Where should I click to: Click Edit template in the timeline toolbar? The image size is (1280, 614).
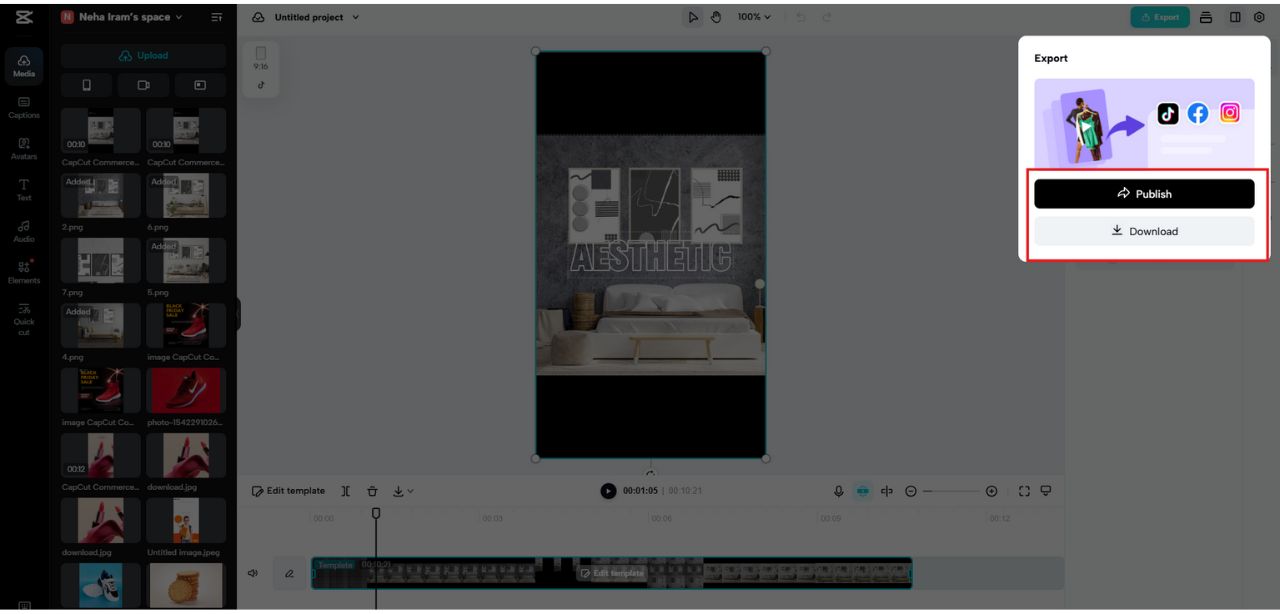288,491
